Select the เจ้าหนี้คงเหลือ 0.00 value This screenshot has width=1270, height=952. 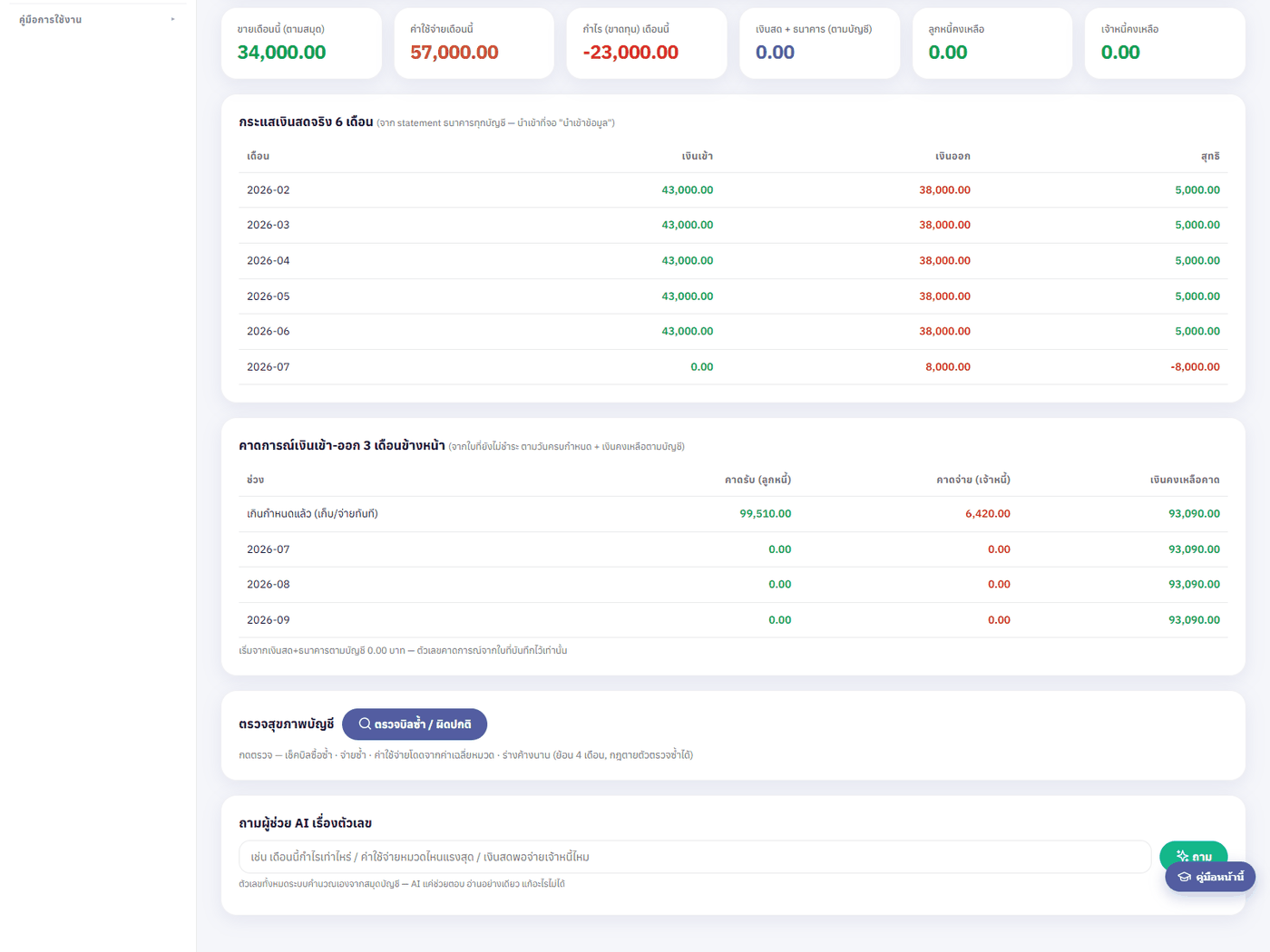click(1120, 53)
